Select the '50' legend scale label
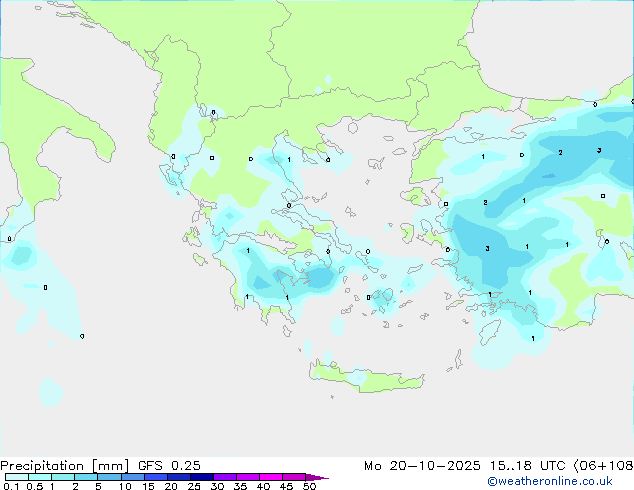 coord(309,486)
